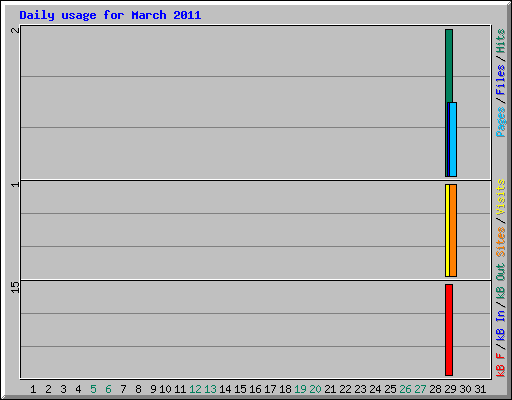
Task: Click the y-axis value '1' of the middle chart
Action: [15, 184]
